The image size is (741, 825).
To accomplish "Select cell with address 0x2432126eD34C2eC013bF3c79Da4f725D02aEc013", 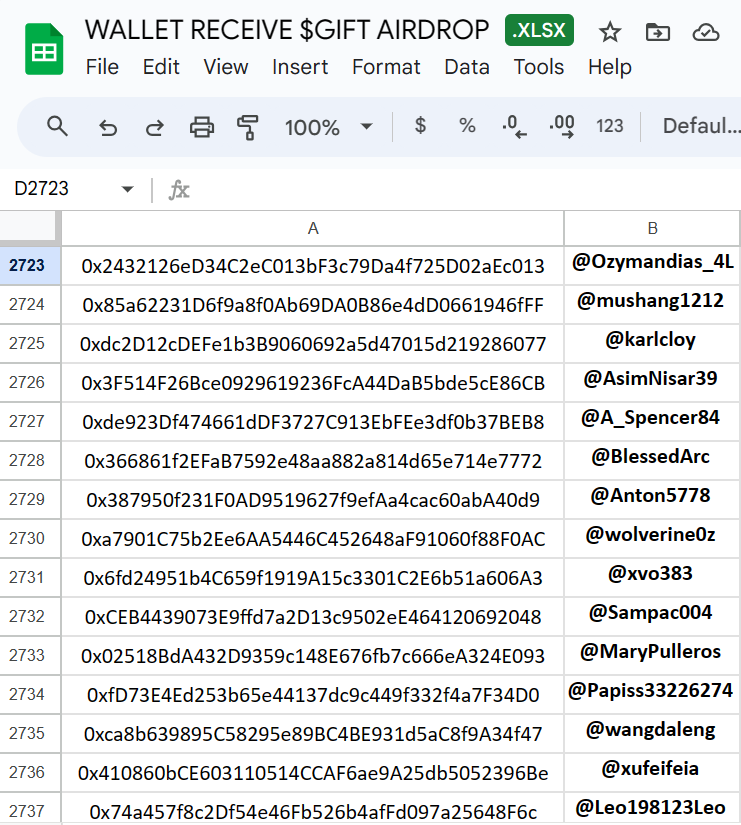I will point(313,266).
